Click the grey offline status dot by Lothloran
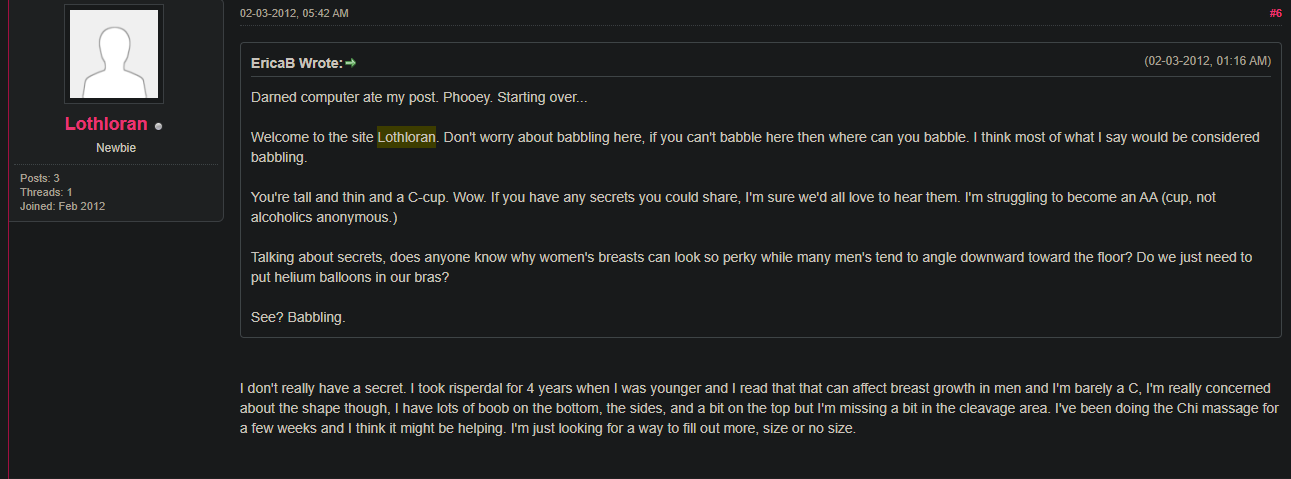This screenshot has height=479, width=1291. click(158, 126)
